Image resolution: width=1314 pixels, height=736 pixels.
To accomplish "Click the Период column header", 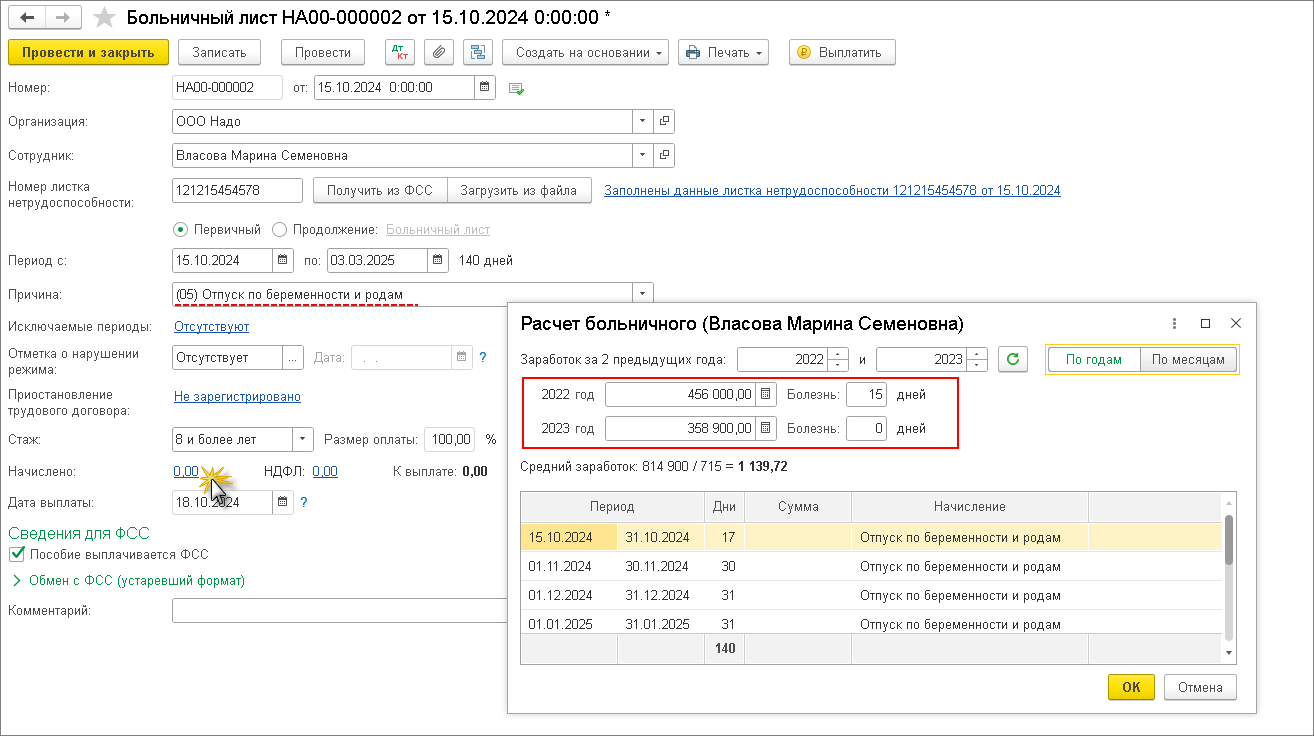I will [612, 507].
